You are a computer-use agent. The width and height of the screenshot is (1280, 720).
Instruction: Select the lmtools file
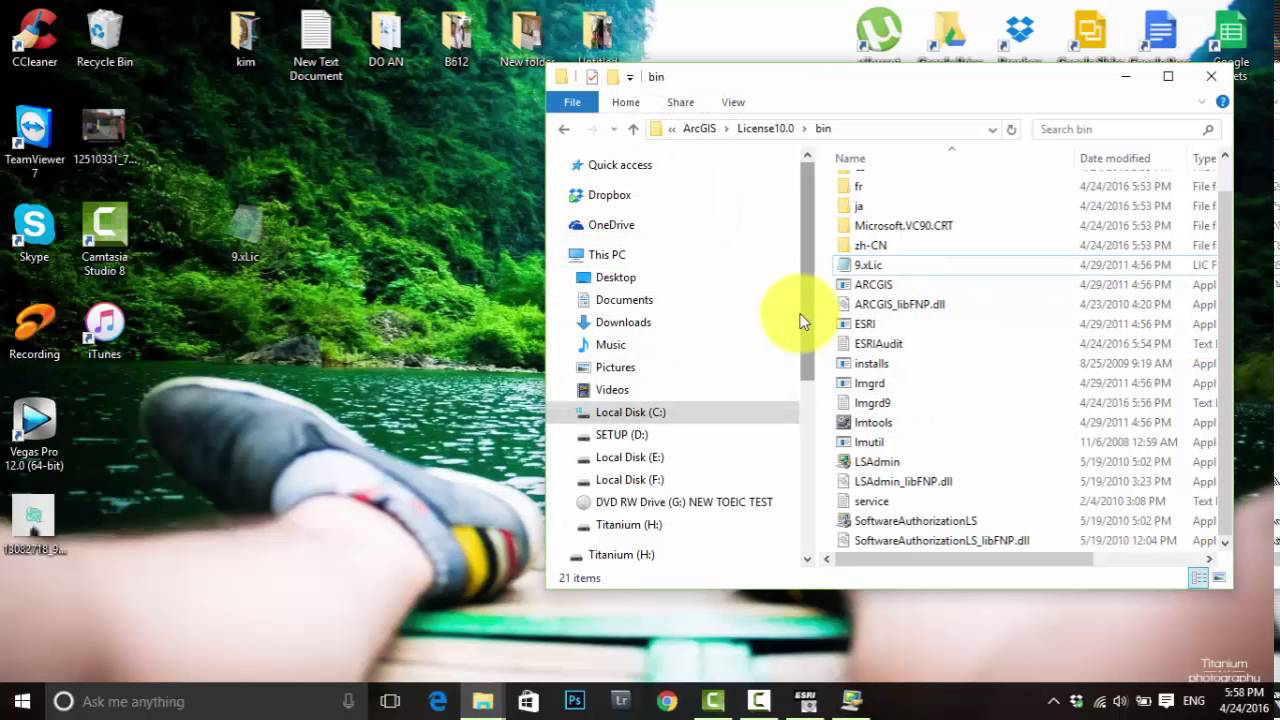pos(873,422)
